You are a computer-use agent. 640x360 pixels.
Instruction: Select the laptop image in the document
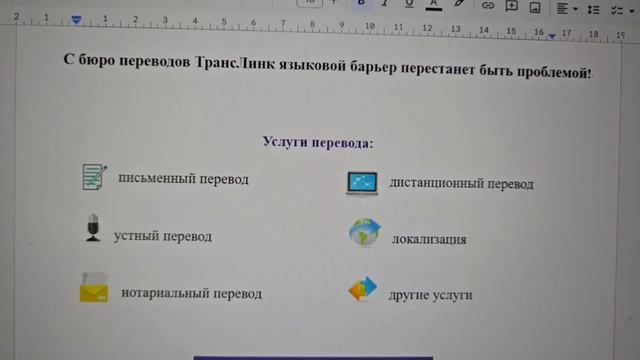tap(362, 183)
